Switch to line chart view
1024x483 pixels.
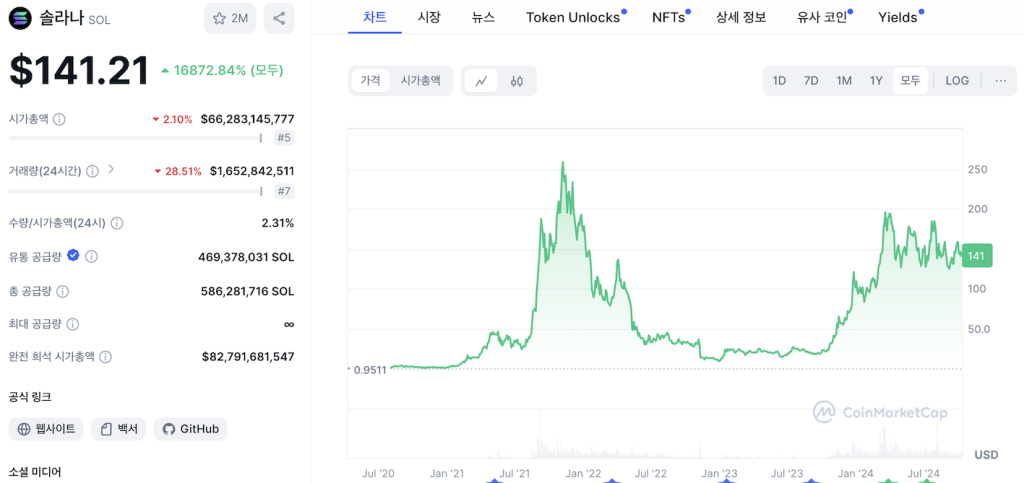(481, 82)
